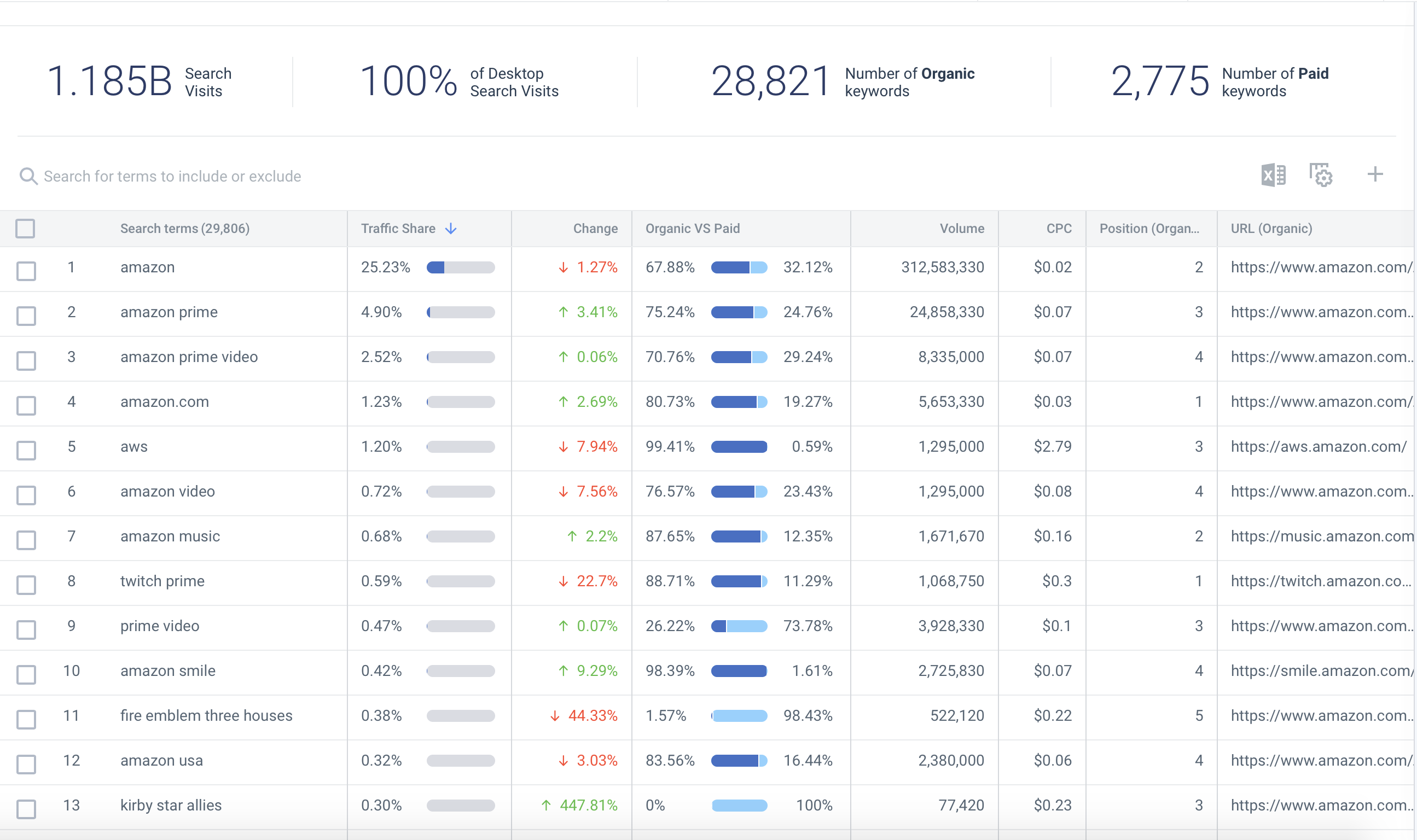Sort by Traffic Share column header
This screenshot has height=840, width=1417.
pyautogui.click(x=398, y=229)
